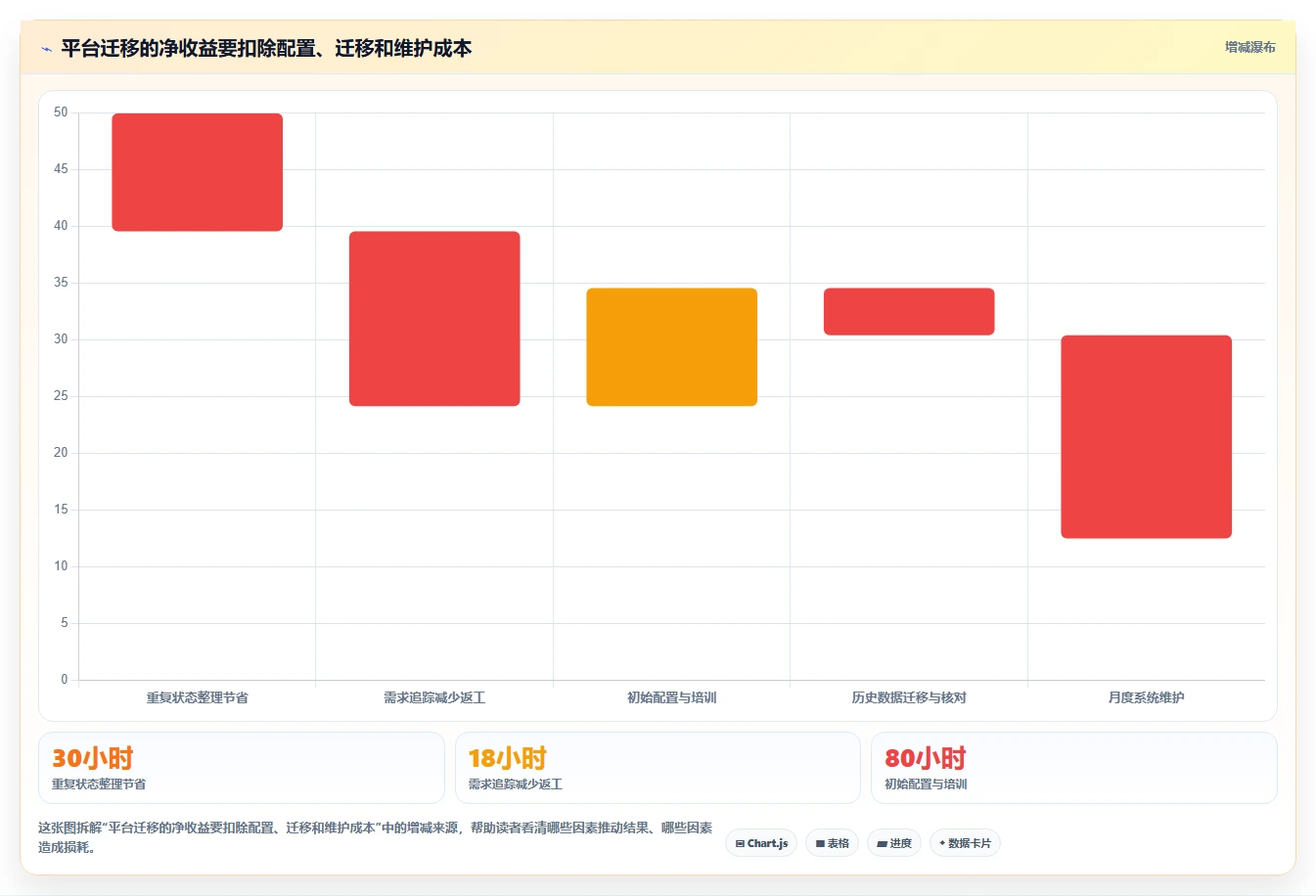Image resolution: width=1316 pixels, height=896 pixels.
Task: Click the y-axis value 25
Action: point(62,396)
